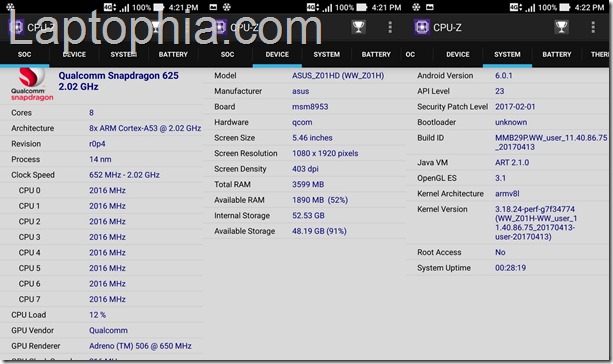Open the three-dot menu above the Model ASUS_Z01HD screen
This screenshot has height=364, width=613.
pos(390,27)
